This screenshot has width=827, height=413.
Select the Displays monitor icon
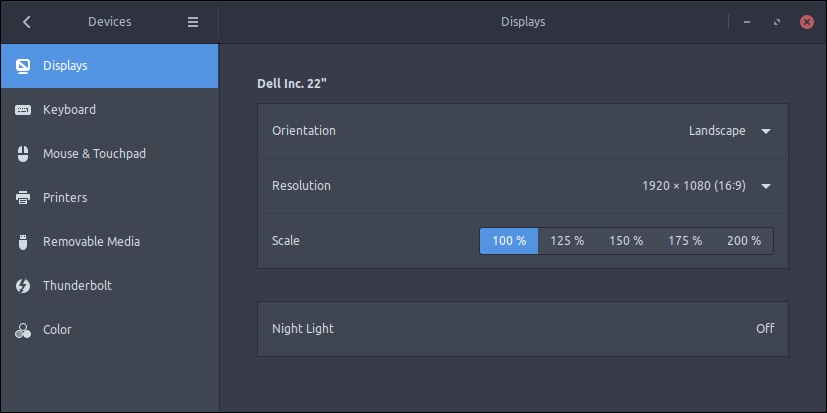click(x=23, y=66)
